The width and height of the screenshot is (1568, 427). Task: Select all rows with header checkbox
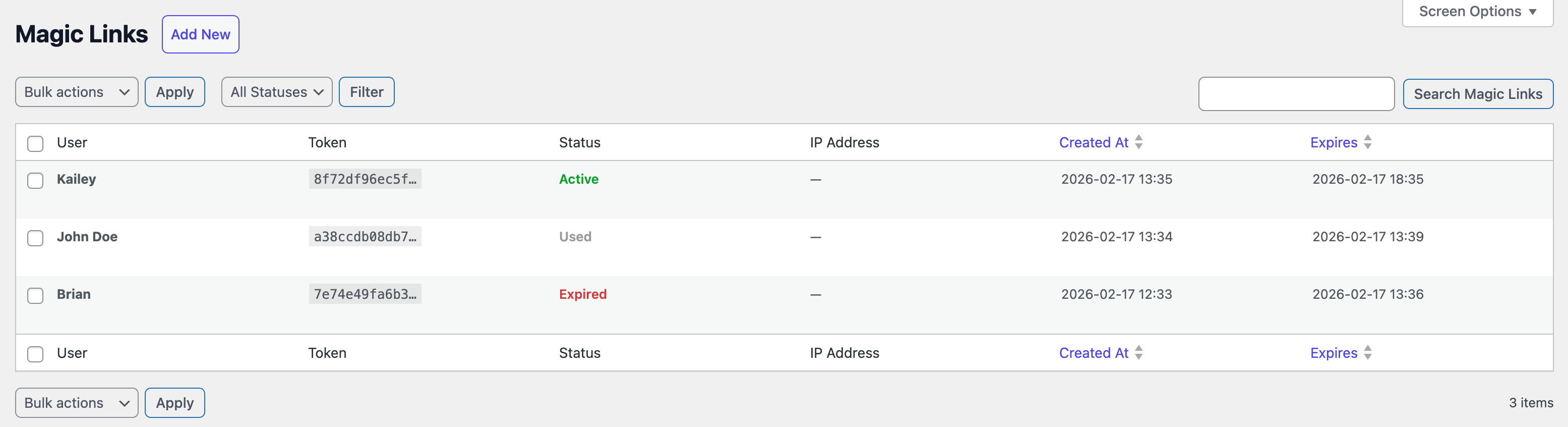35,143
